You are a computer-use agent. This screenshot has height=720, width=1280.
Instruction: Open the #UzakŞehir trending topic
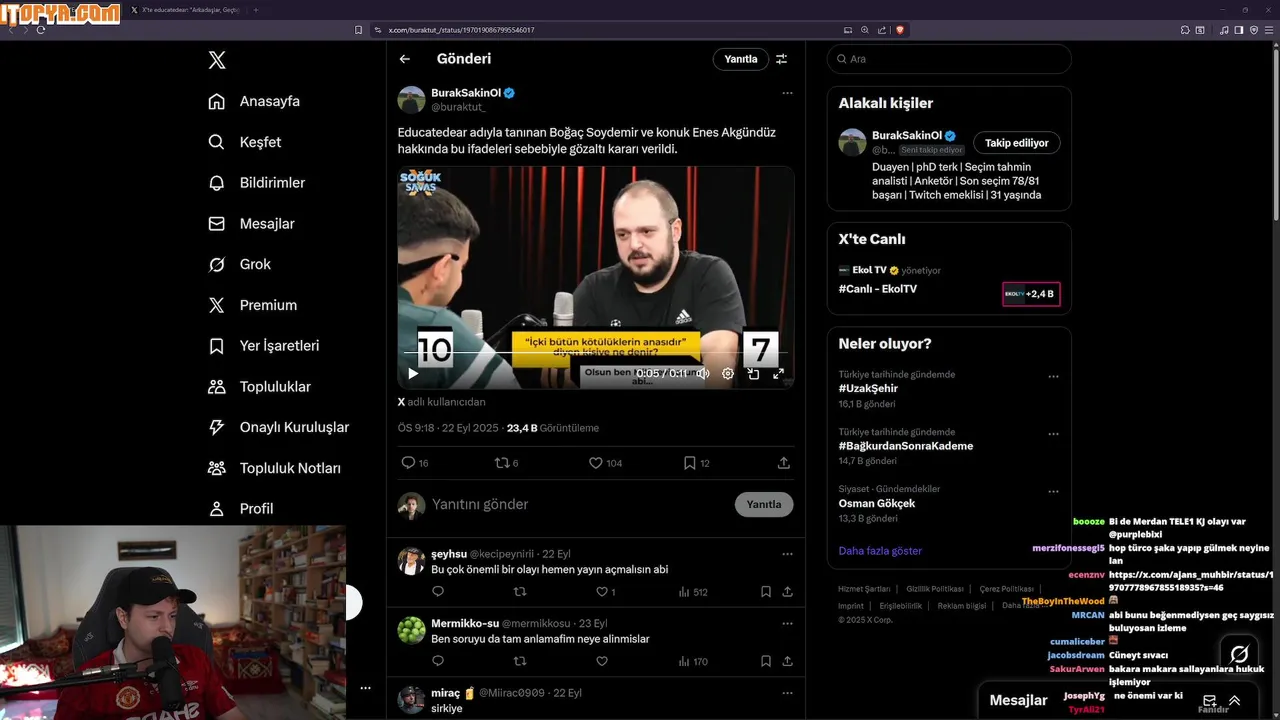pyautogui.click(x=868, y=388)
